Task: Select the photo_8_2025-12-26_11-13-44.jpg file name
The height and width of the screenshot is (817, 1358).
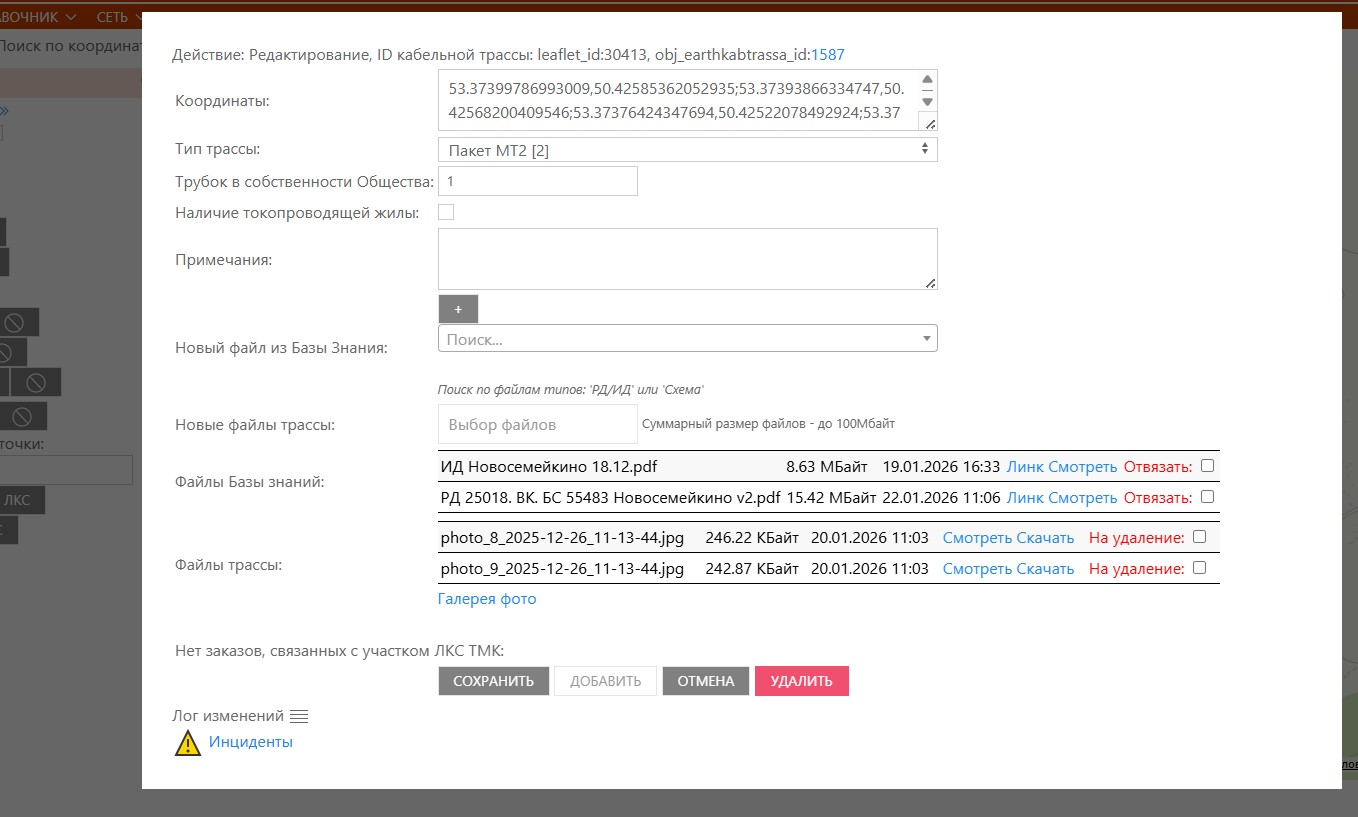Action: (562, 538)
